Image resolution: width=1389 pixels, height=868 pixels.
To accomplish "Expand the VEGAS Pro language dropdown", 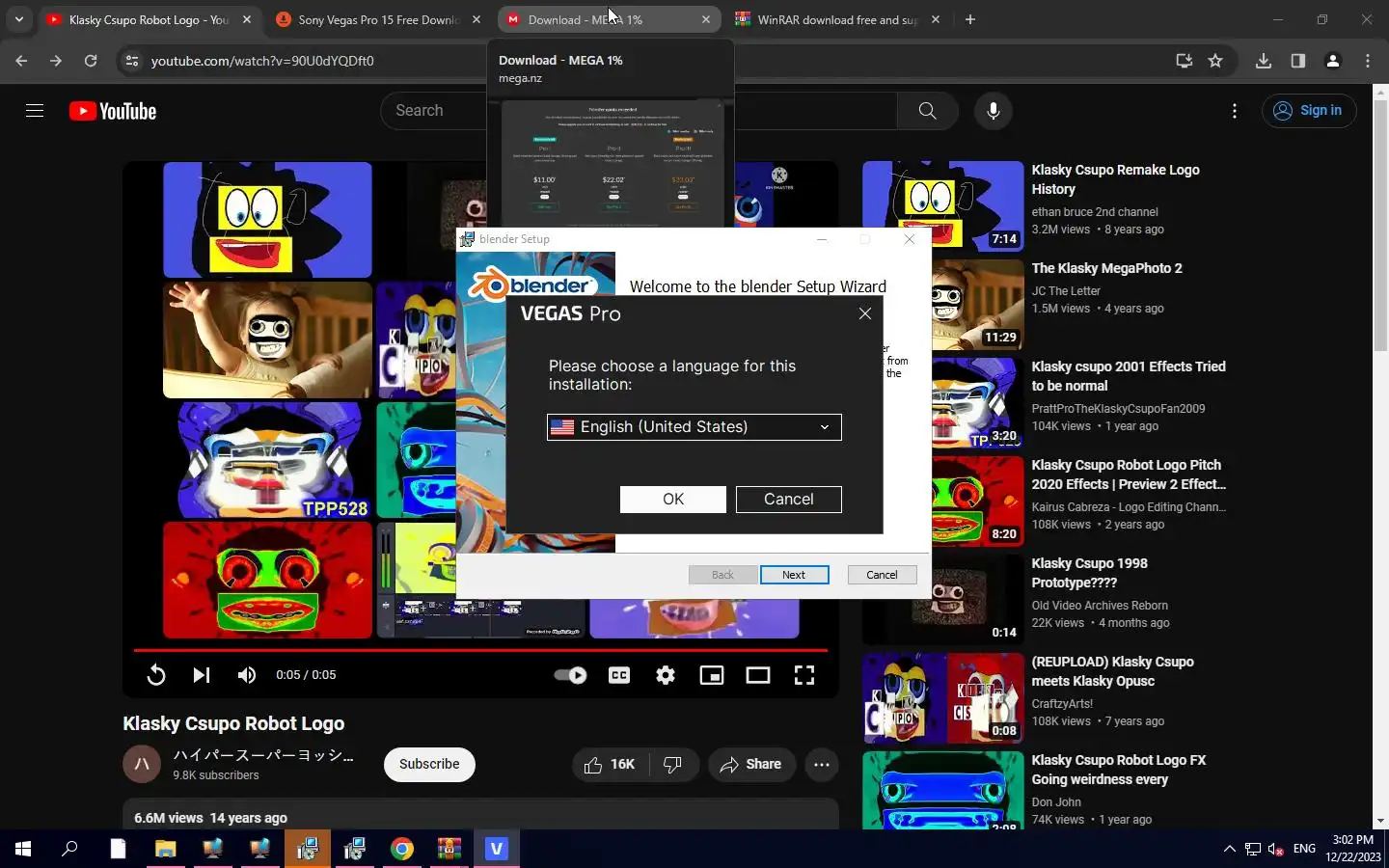I will (x=694, y=427).
